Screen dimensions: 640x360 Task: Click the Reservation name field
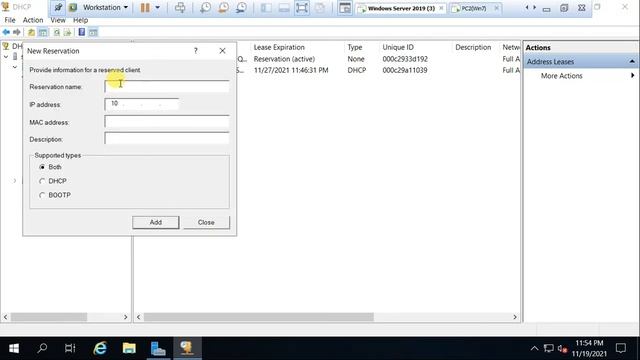click(x=167, y=86)
